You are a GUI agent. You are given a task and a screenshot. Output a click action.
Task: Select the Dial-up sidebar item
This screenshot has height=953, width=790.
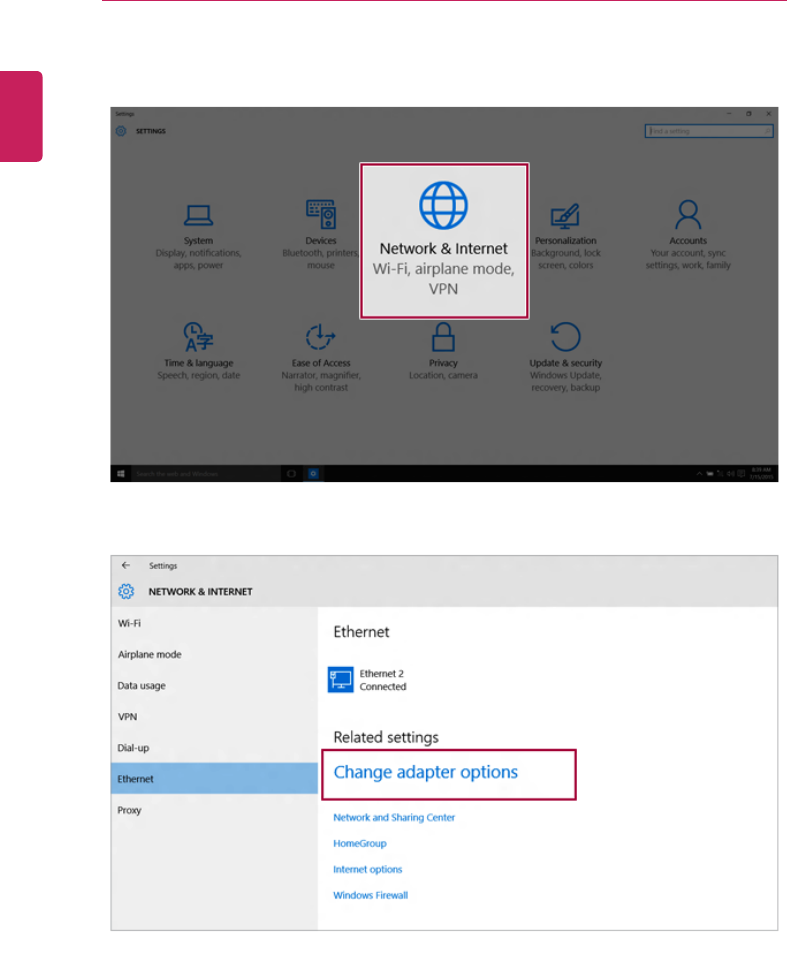tap(214, 748)
